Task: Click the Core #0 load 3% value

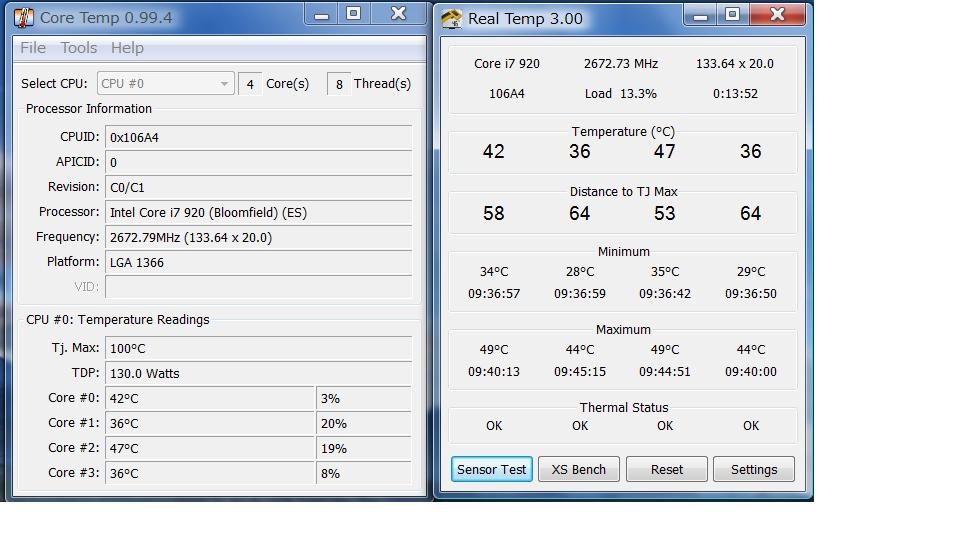Action: click(364, 399)
